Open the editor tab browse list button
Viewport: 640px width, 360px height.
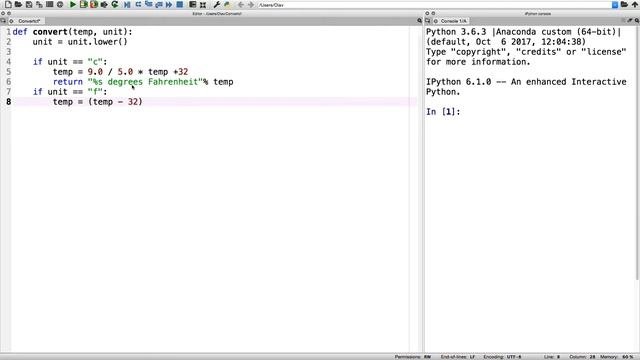pyautogui.click(x=3, y=21)
